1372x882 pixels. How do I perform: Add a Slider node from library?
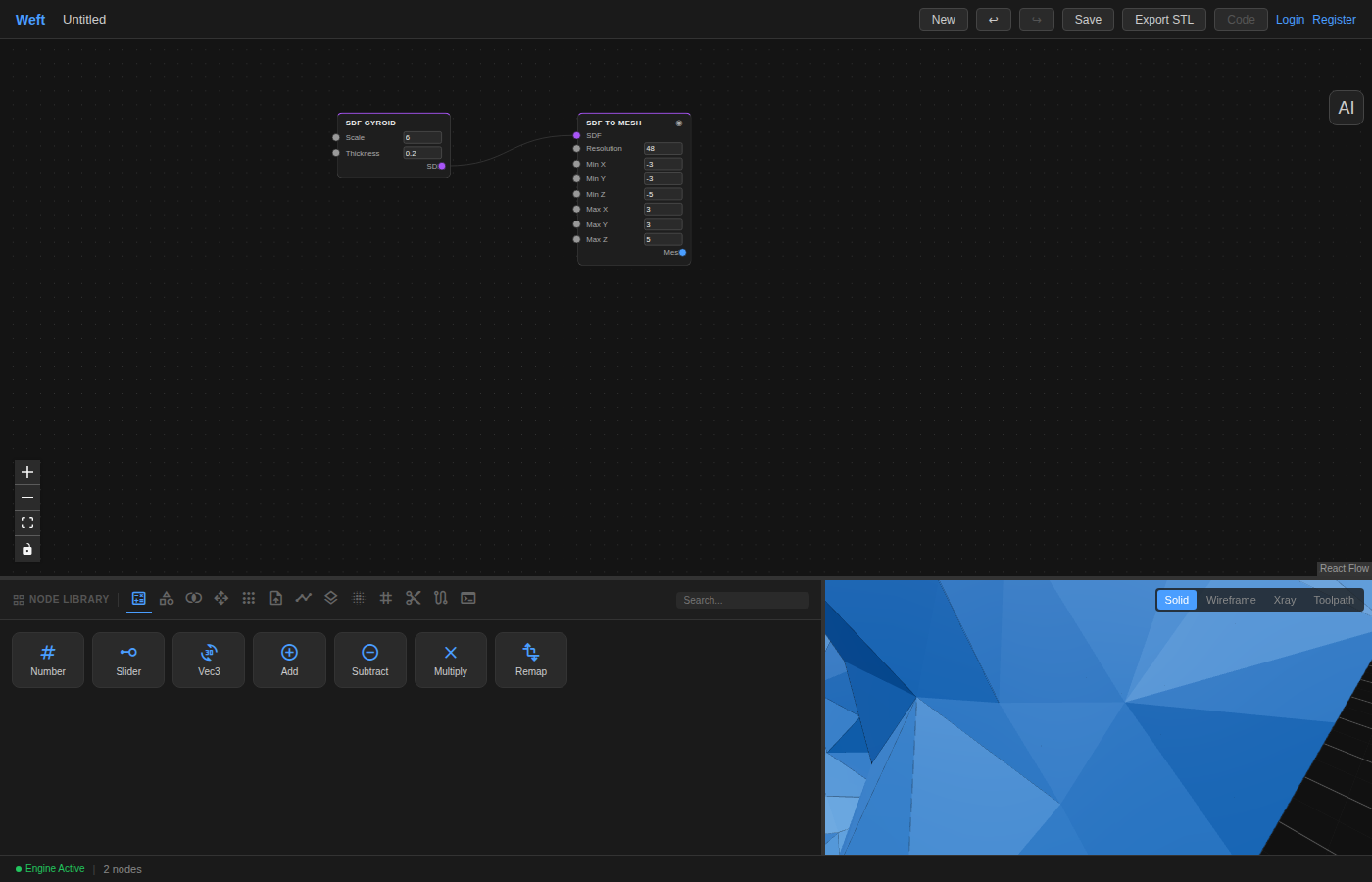point(128,660)
